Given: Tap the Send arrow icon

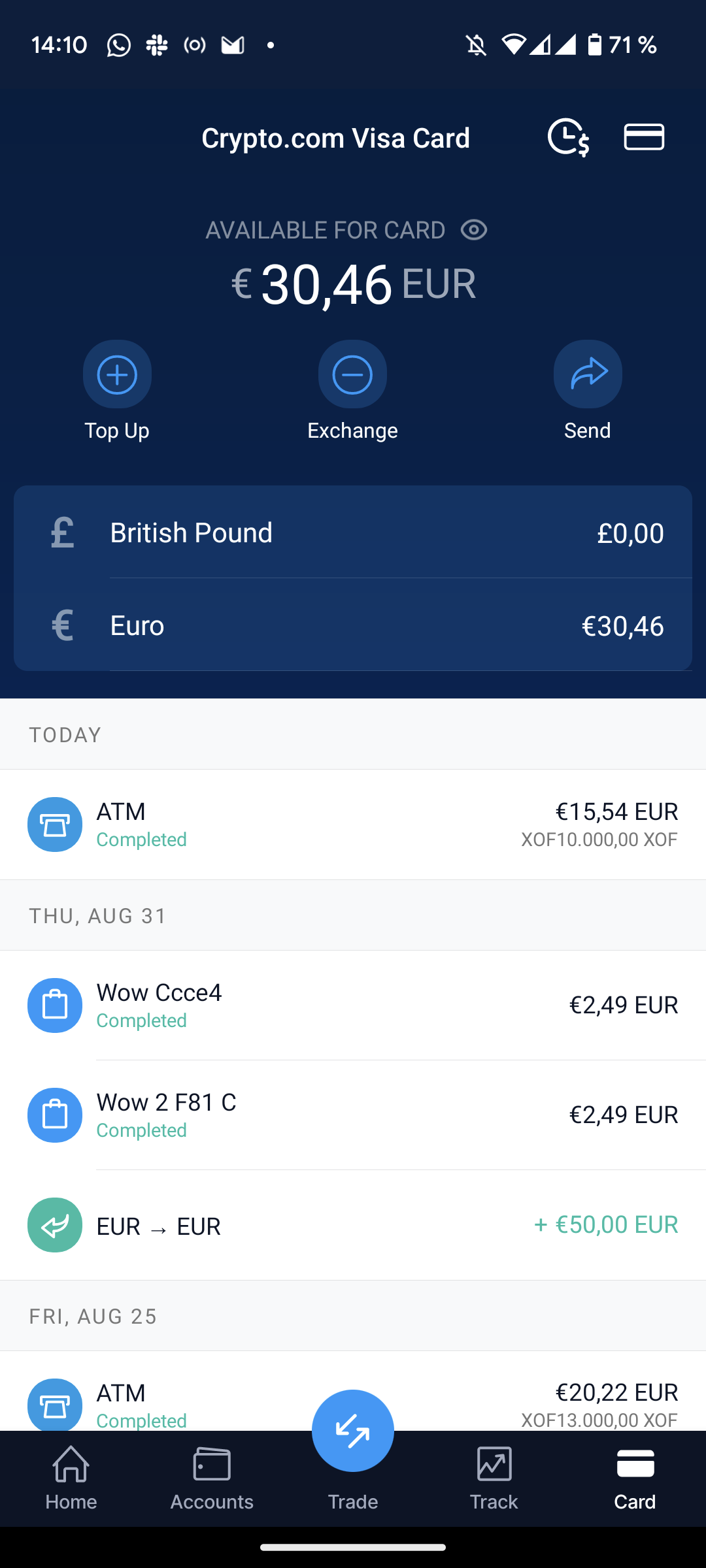Looking at the screenshot, I should coord(588,374).
